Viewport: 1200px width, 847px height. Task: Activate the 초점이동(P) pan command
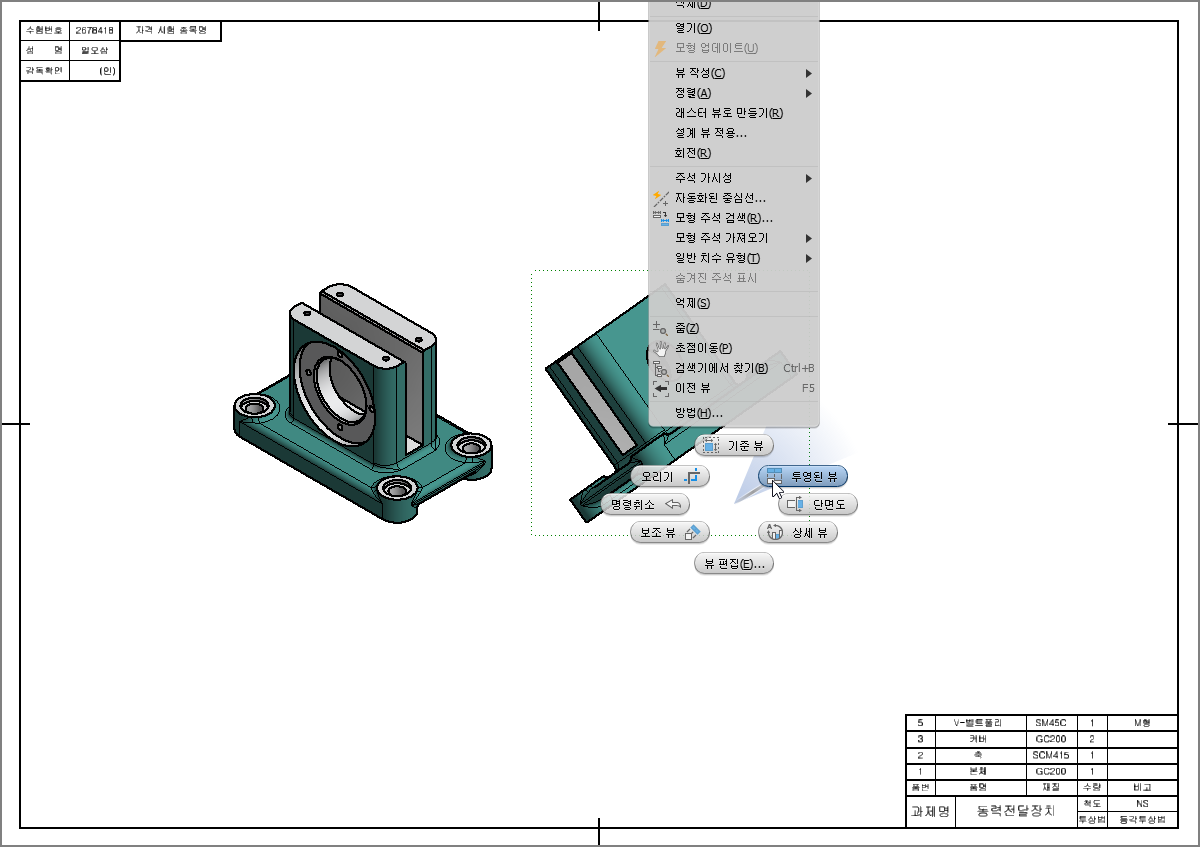click(734, 348)
